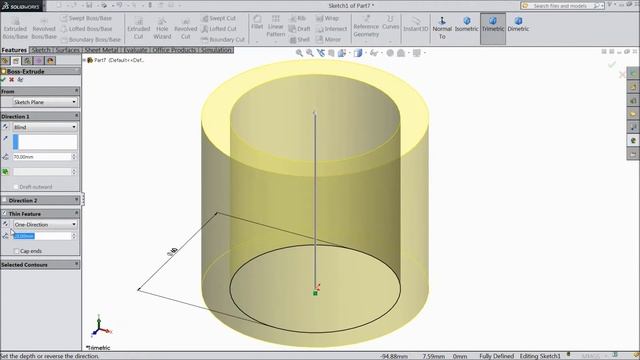Viewport: 640px width, 360px height.
Task: Click the Direction 1 reverse direction icon
Action: pos(5,127)
